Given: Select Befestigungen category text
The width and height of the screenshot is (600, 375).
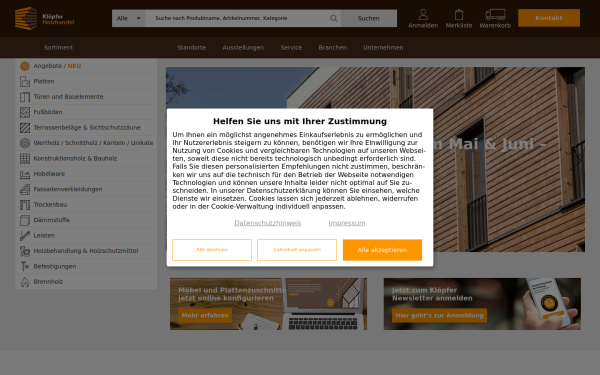Looking at the screenshot, I should 55,266.
